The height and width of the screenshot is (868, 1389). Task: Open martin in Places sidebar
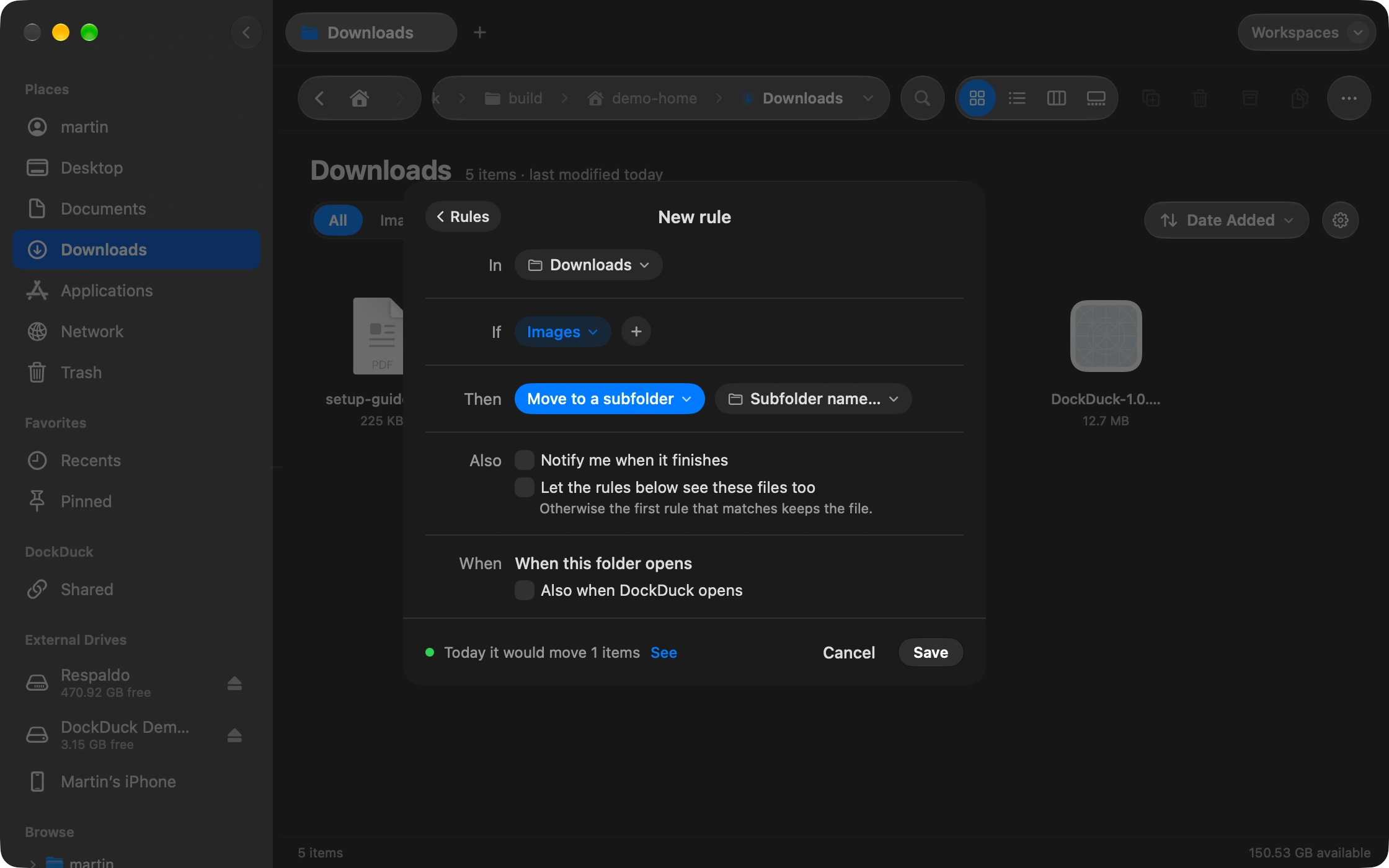click(136, 127)
